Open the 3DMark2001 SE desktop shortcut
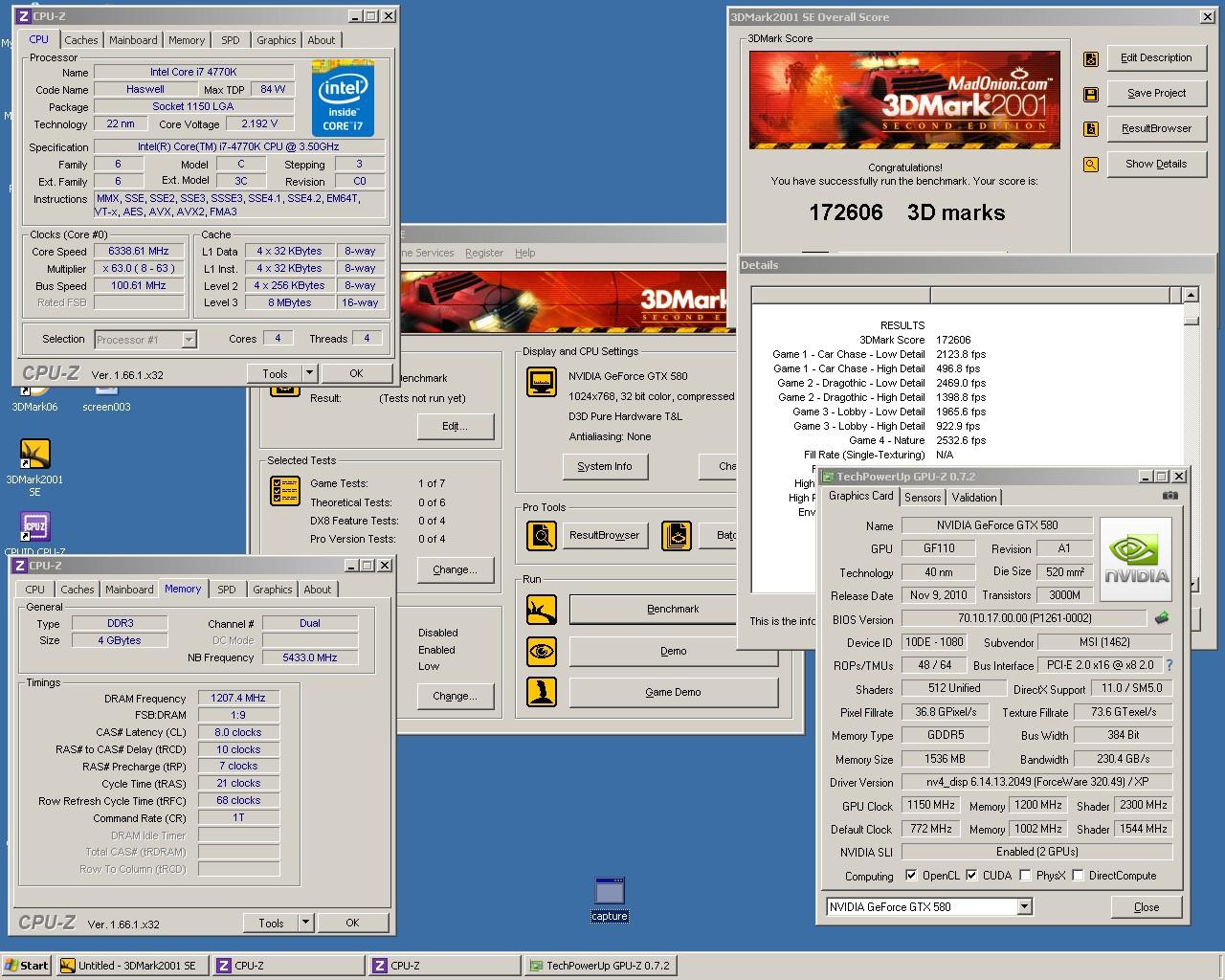Viewport: 1225px width, 980px height. point(35,456)
